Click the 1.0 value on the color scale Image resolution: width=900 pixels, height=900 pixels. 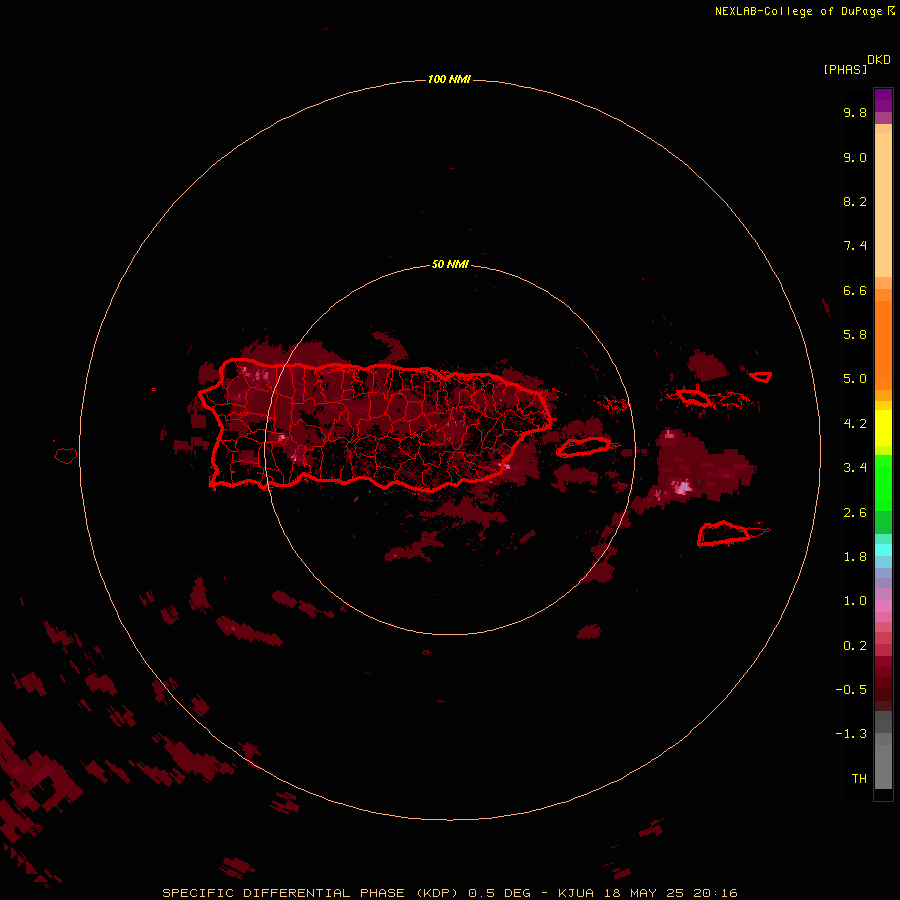855,601
